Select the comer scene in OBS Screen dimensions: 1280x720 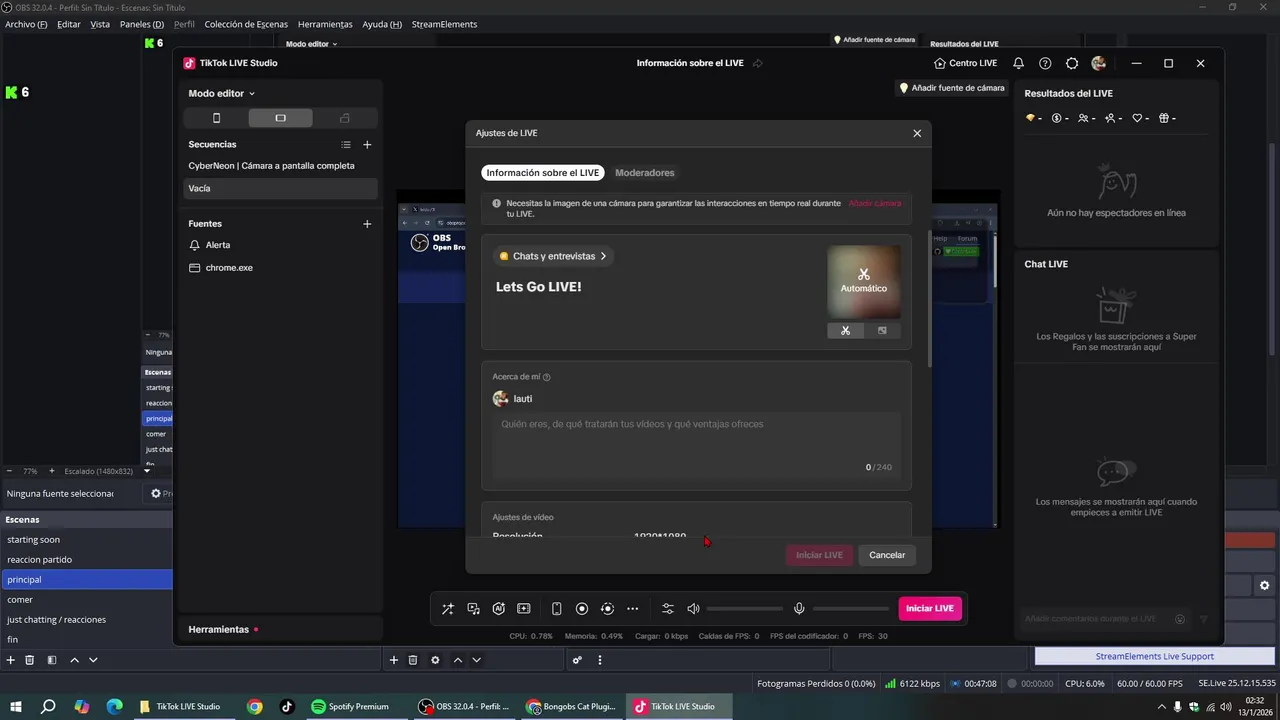coord(87,600)
